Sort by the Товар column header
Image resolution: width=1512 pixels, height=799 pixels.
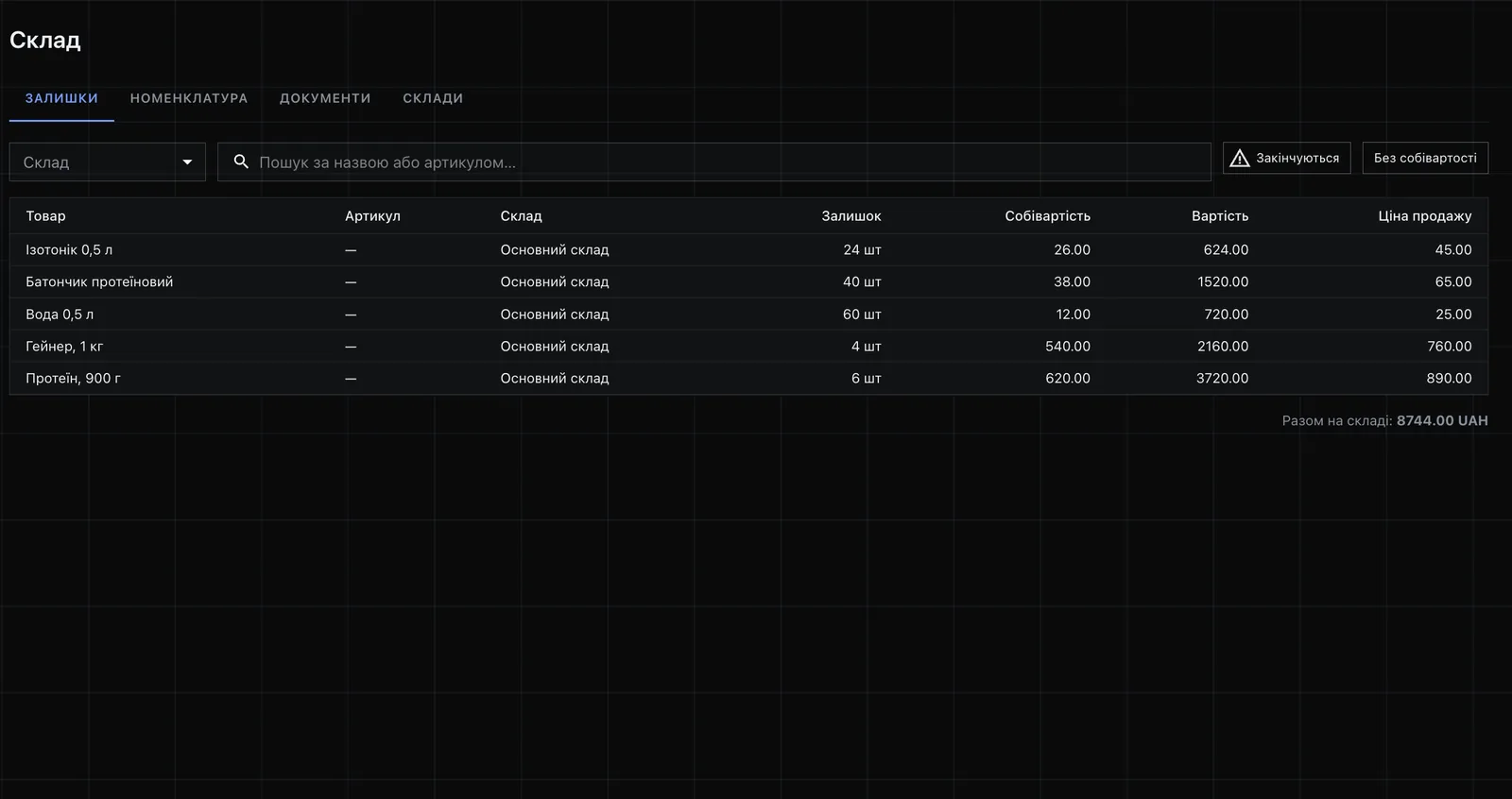pyautogui.click(x=45, y=216)
